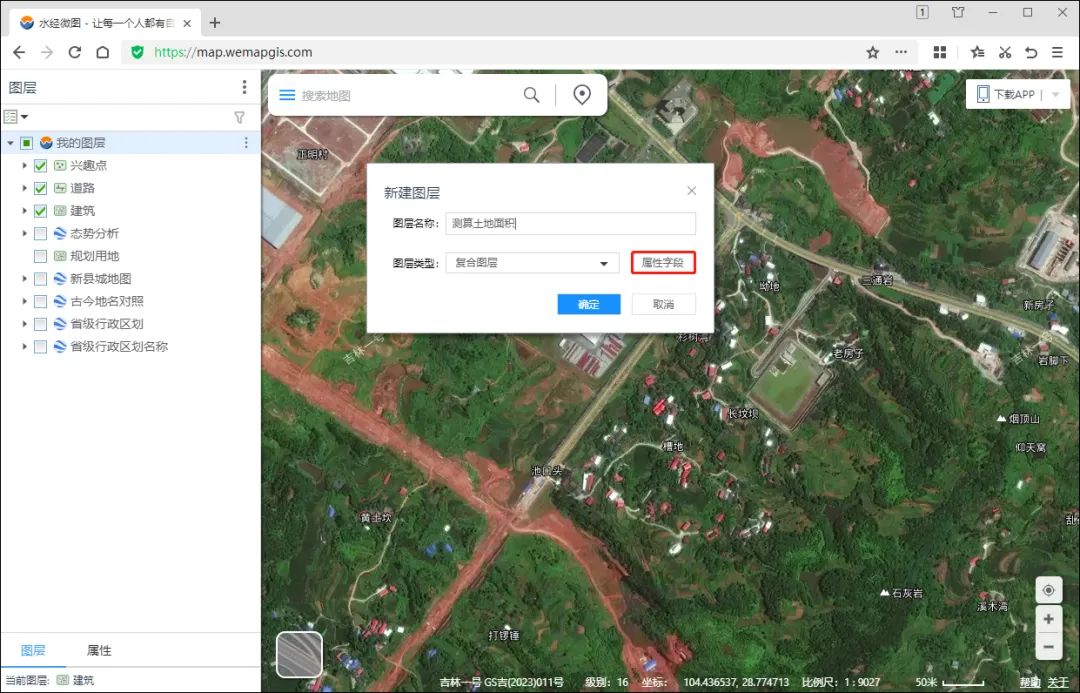Switch to the 属性 bottom tab
This screenshot has width=1080, height=693.
coord(99,650)
